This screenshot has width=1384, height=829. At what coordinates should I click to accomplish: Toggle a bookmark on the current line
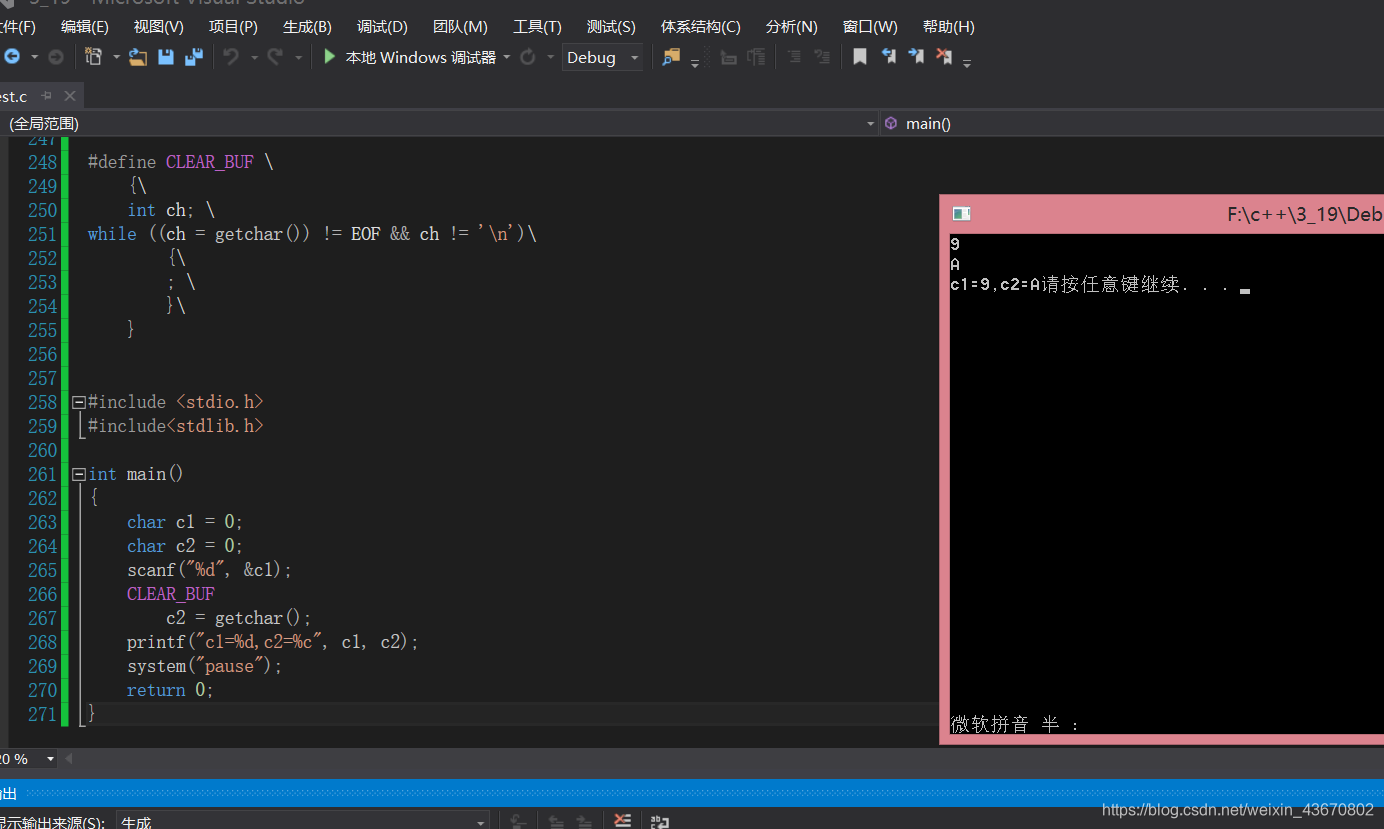(x=860, y=57)
